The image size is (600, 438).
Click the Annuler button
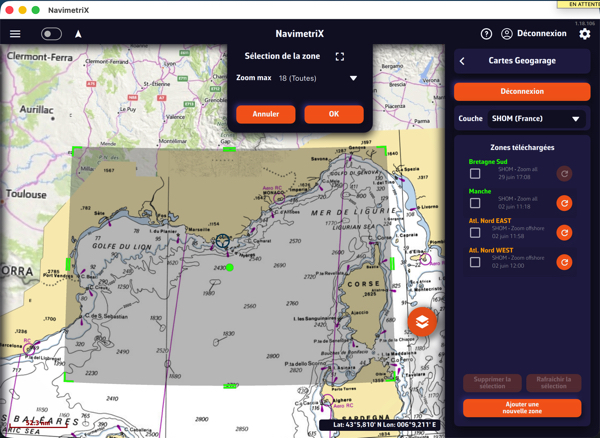266,114
